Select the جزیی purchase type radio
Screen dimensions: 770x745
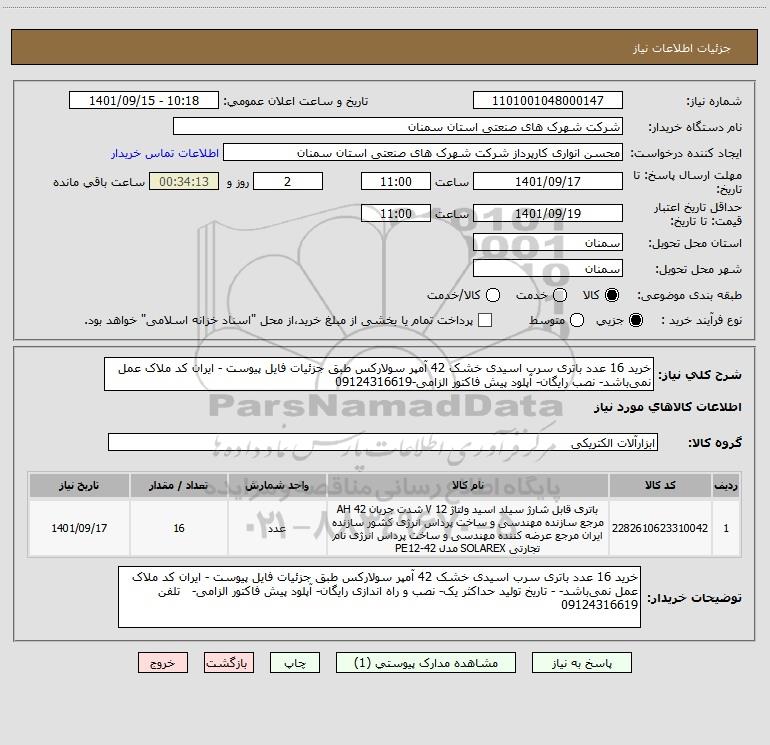636,320
